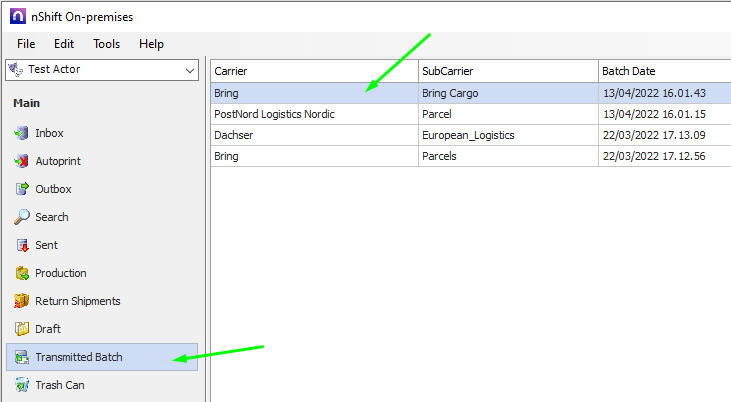731x402 pixels.
Task: Open the Tools menu
Action: tap(107, 44)
